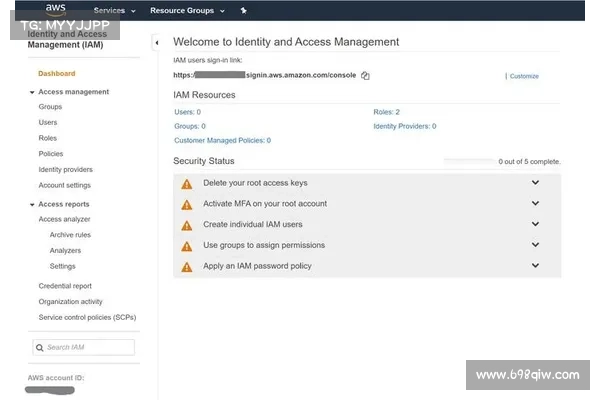Click warning icon for Use groups
The image size is (600, 400).
(187, 246)
